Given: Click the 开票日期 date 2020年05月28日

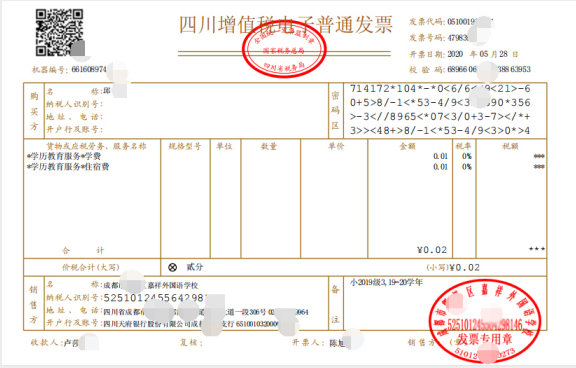Looking at the screenshot, I should click(464, 54).
